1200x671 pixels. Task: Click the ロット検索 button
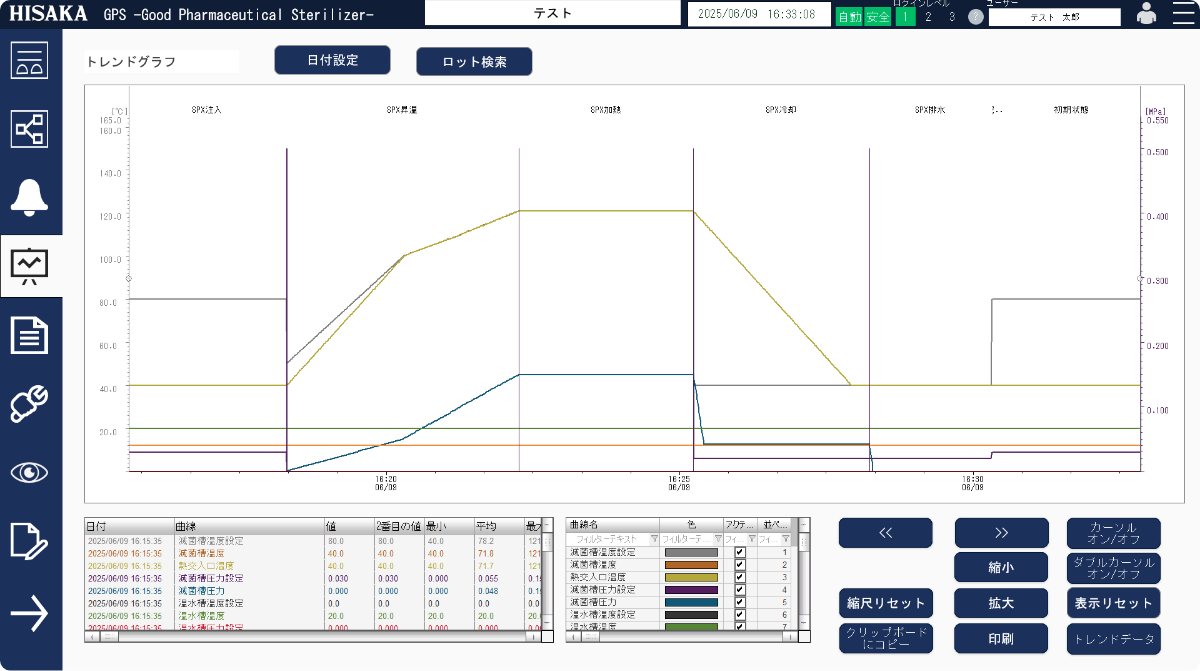474,61
